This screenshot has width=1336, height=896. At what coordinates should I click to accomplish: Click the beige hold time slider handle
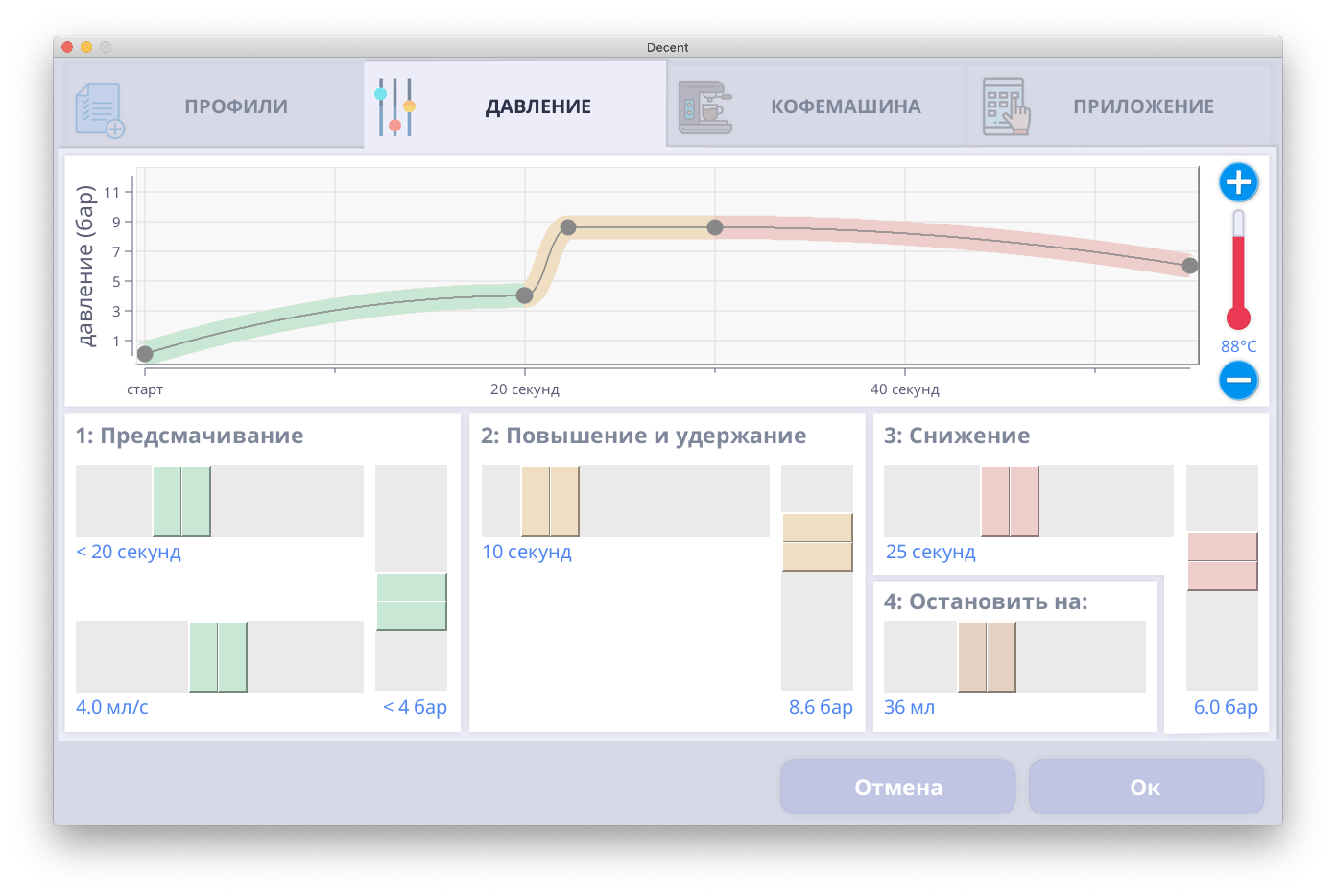(550, 501)
